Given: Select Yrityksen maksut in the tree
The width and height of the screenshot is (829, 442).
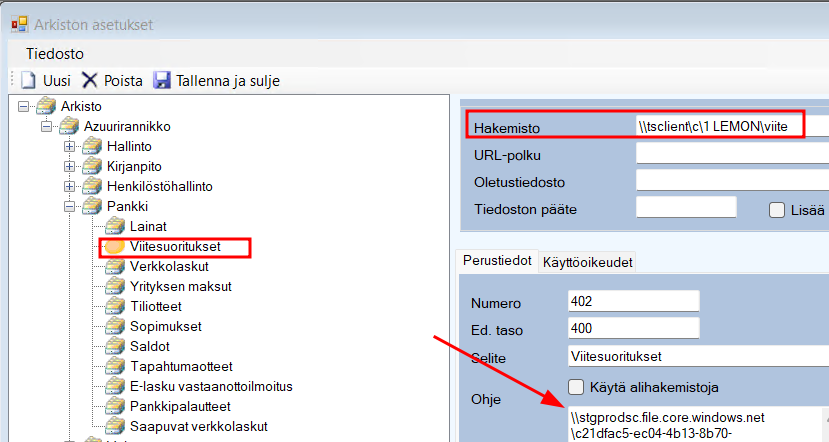Looking at the screenshot, I should (x=180, y=286).
